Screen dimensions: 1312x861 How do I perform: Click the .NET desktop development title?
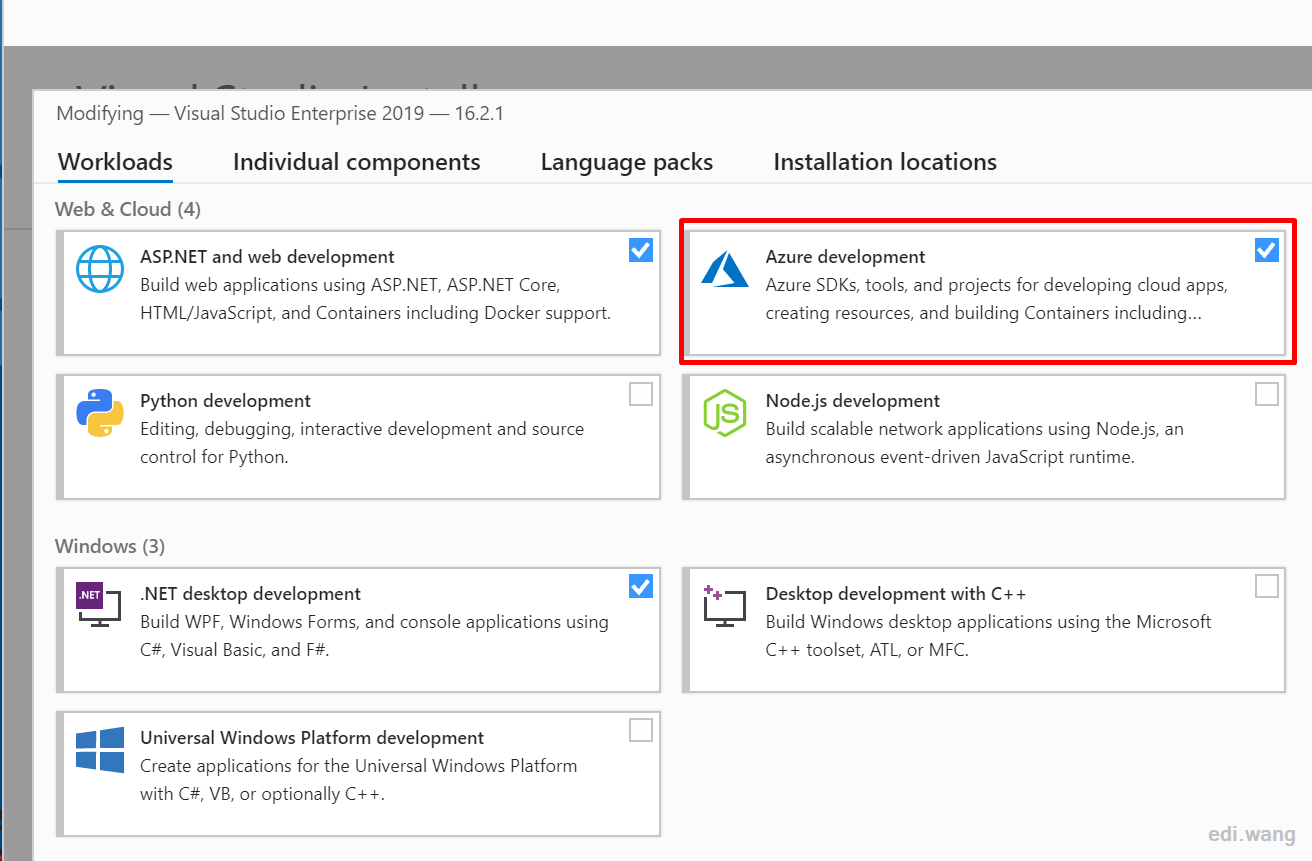tap(251, 594)
